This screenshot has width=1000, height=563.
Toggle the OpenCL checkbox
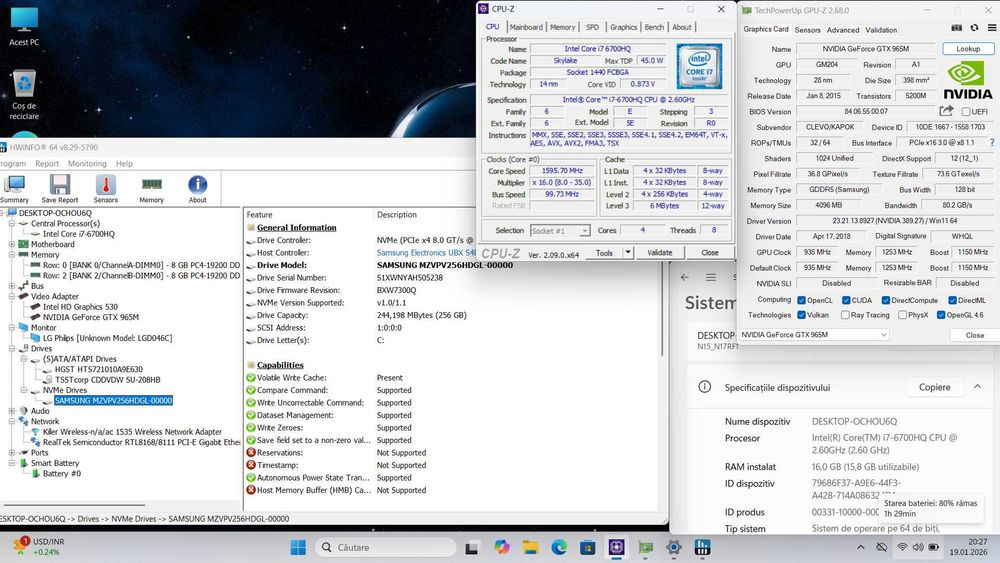tap(802, 300)
